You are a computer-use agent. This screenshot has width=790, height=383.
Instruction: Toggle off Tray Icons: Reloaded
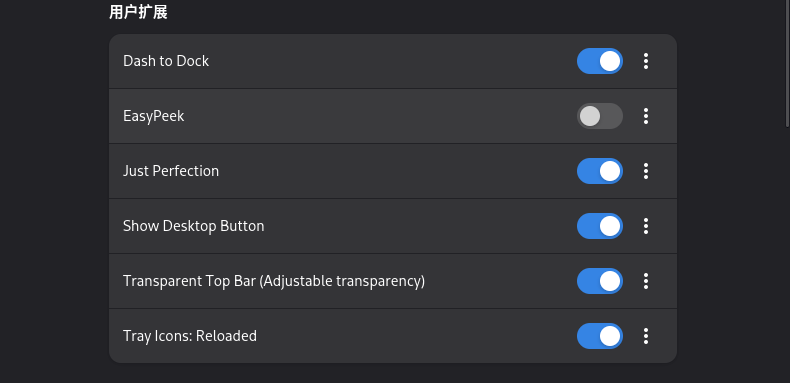pyautogui.click(x=600, y=336)
